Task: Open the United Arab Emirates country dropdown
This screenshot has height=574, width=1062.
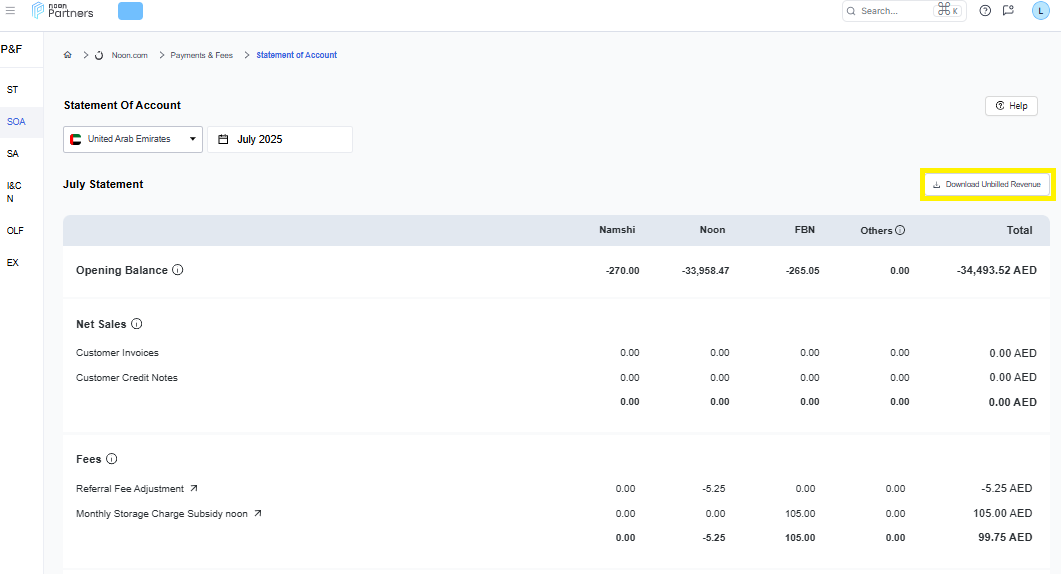Action: point(133,139)
